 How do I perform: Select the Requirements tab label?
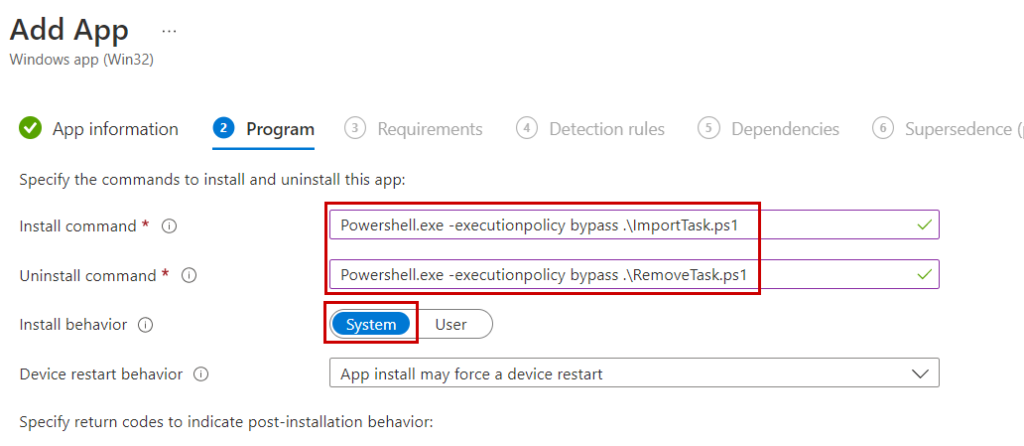(x=430, y=129)
